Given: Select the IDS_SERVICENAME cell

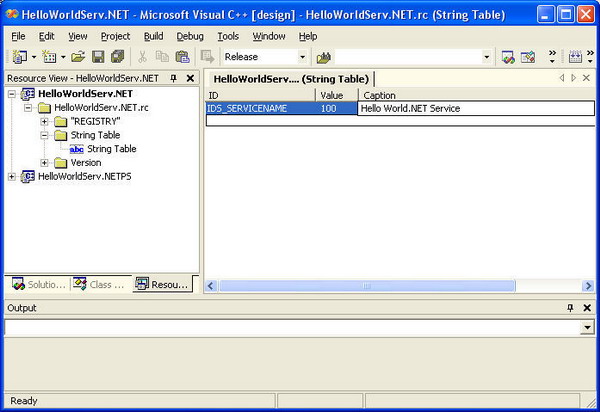Looking at the screenshot, I should point(261,109).
